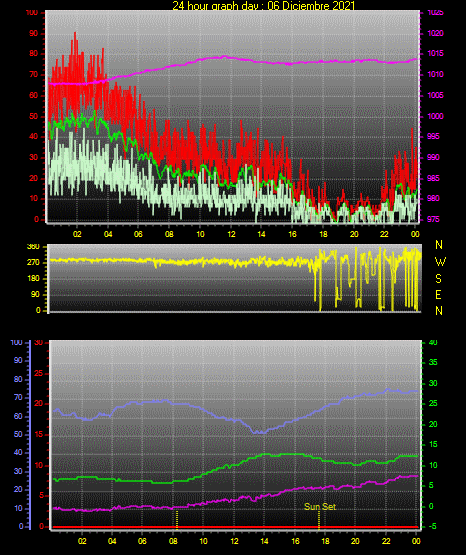The image size is (466, 555).
Task: Click the 270 wind direction axis value
Action: tap(33, 262)
